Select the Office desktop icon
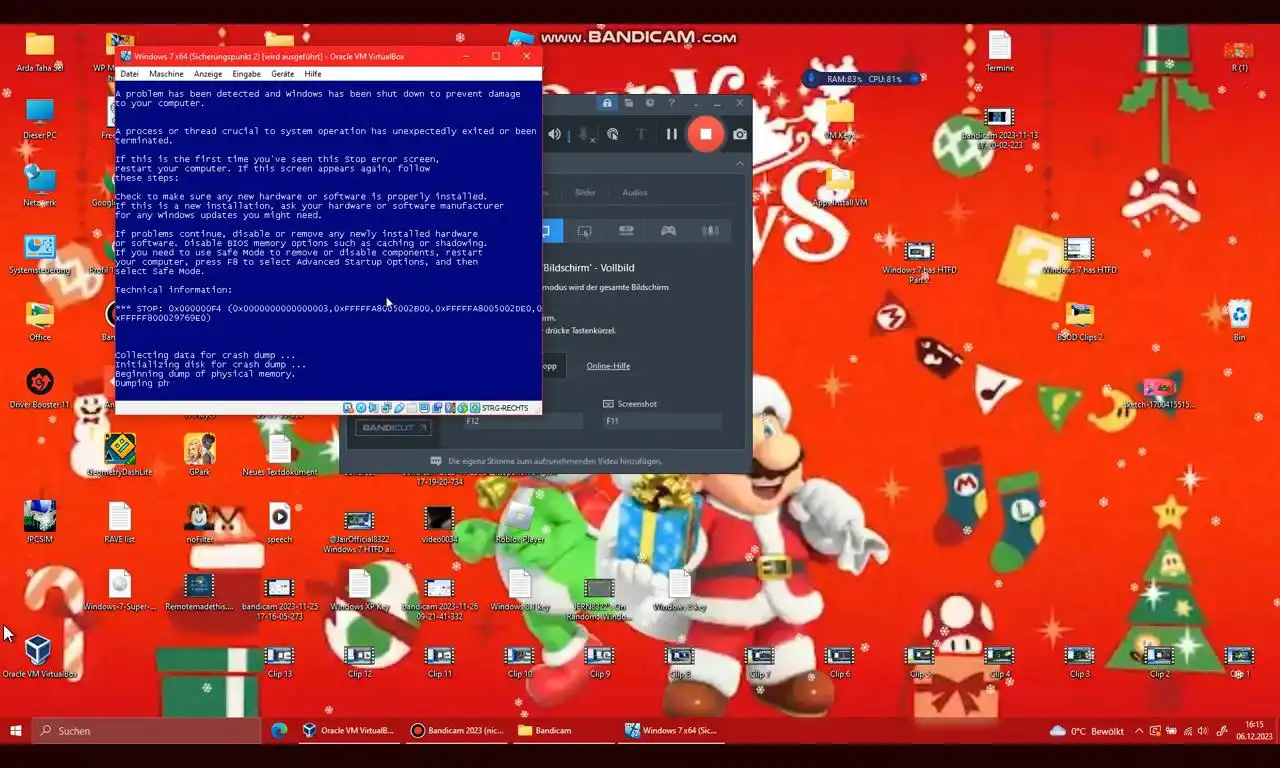 (x=39, y=321)
